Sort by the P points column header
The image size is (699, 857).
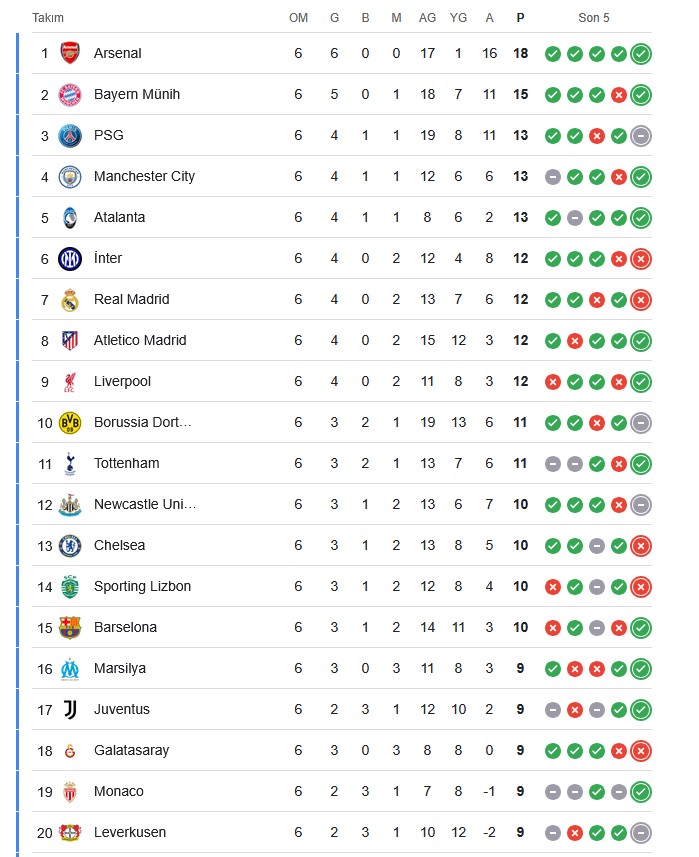click(x=520, y=18)
